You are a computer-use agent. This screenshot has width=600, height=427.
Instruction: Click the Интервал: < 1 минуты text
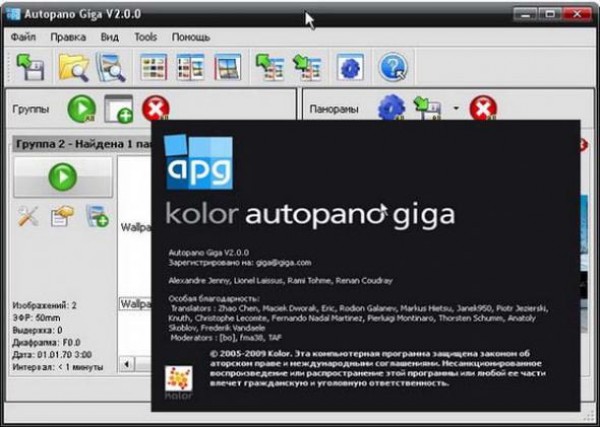tap(58, 367)
